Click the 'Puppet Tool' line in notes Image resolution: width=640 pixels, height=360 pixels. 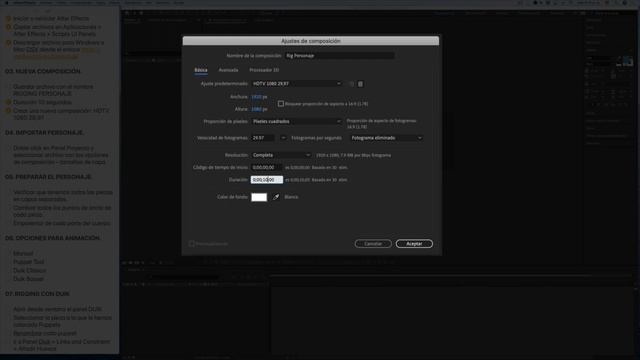tap(29, 262)
